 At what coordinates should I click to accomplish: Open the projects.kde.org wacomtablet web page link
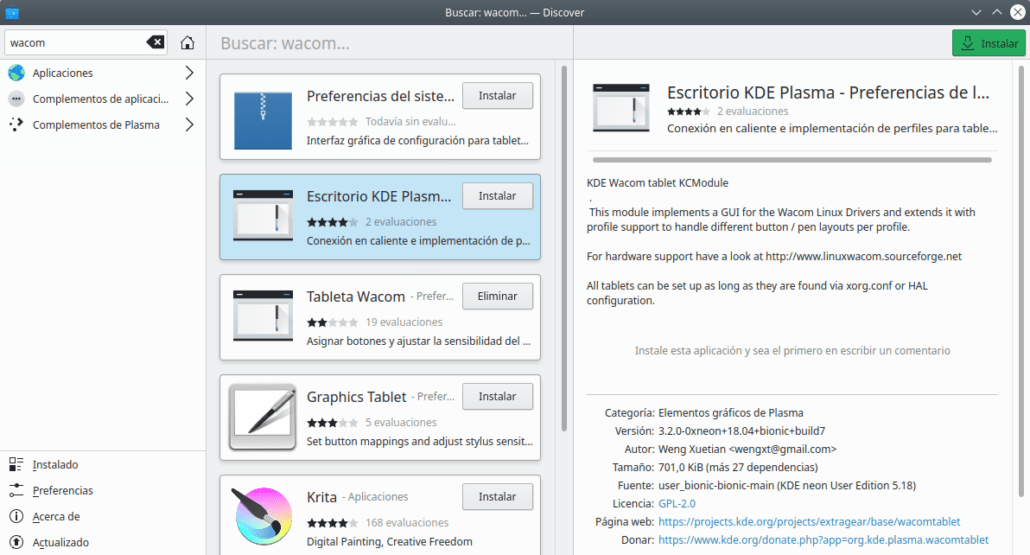[x=809, y=522]
